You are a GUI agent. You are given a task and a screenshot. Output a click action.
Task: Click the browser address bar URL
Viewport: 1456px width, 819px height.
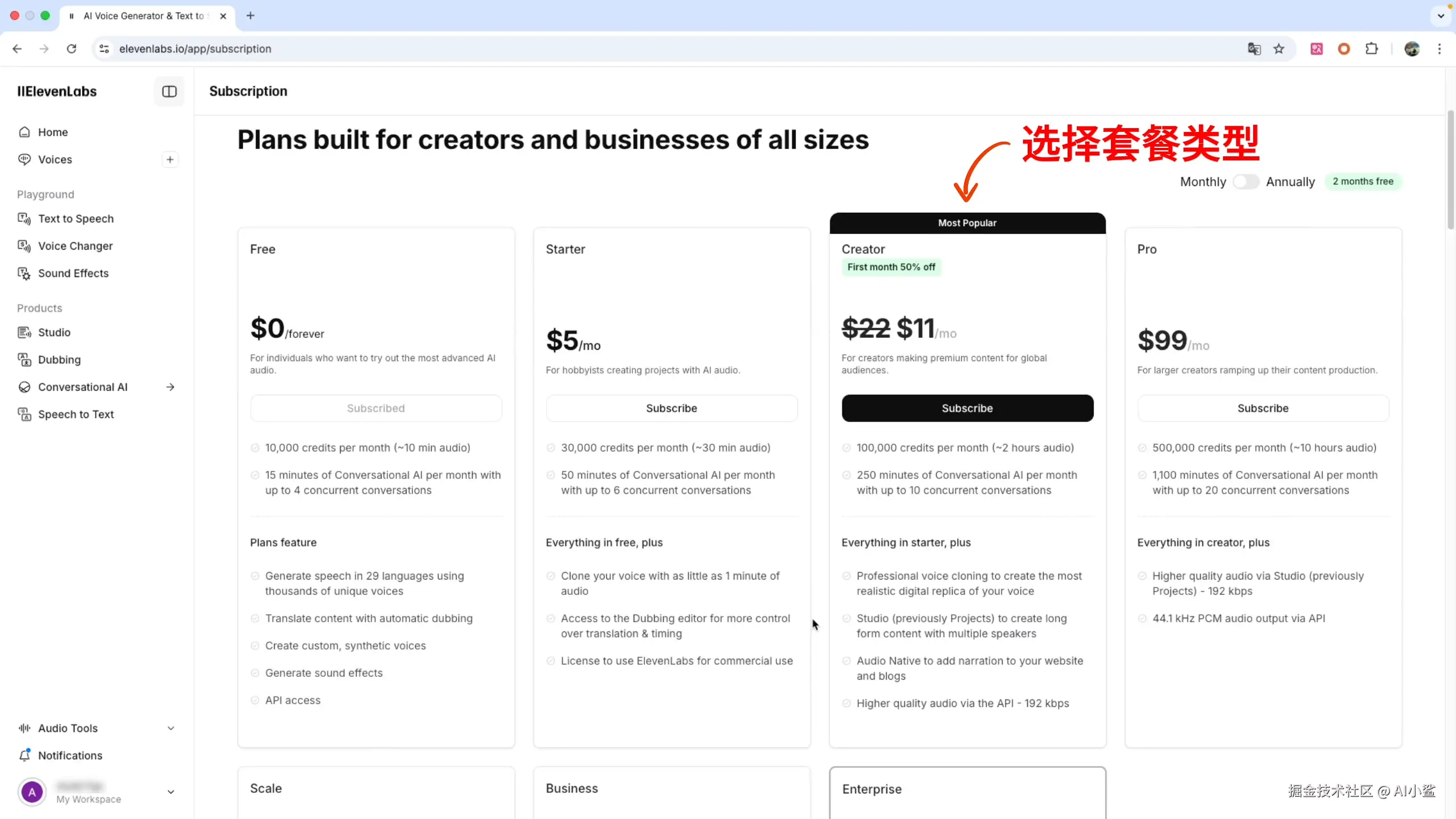pos(195,49)
